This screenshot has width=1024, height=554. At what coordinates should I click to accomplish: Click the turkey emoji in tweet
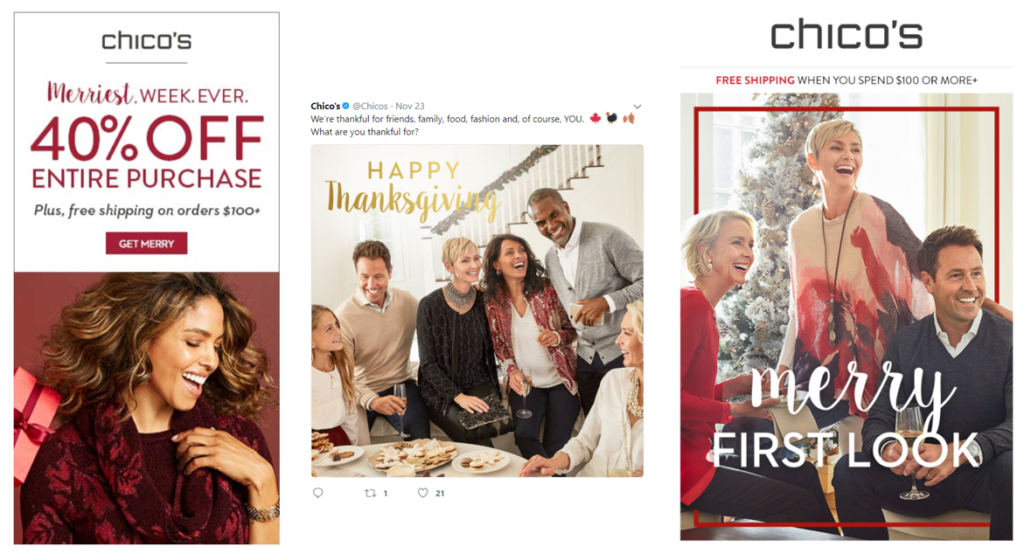pos(611,118)
